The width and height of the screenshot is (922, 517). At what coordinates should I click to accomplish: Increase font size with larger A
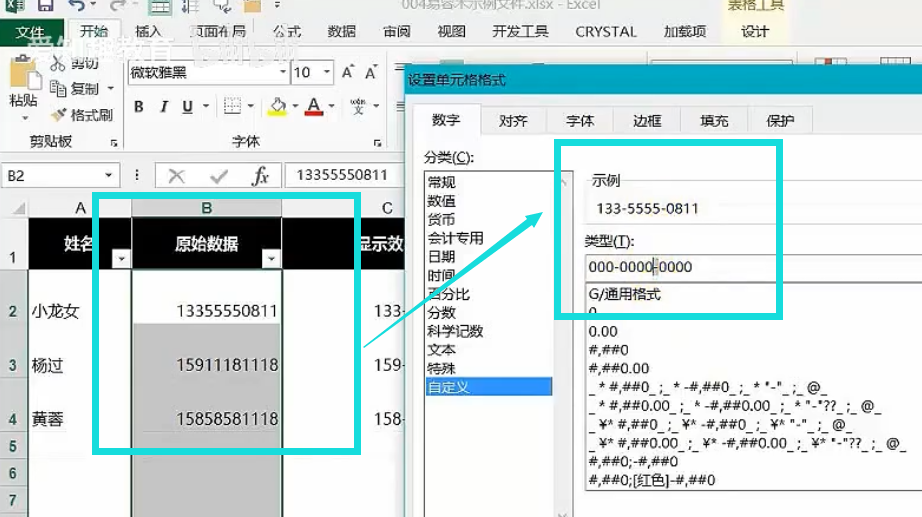coord(348,72)
